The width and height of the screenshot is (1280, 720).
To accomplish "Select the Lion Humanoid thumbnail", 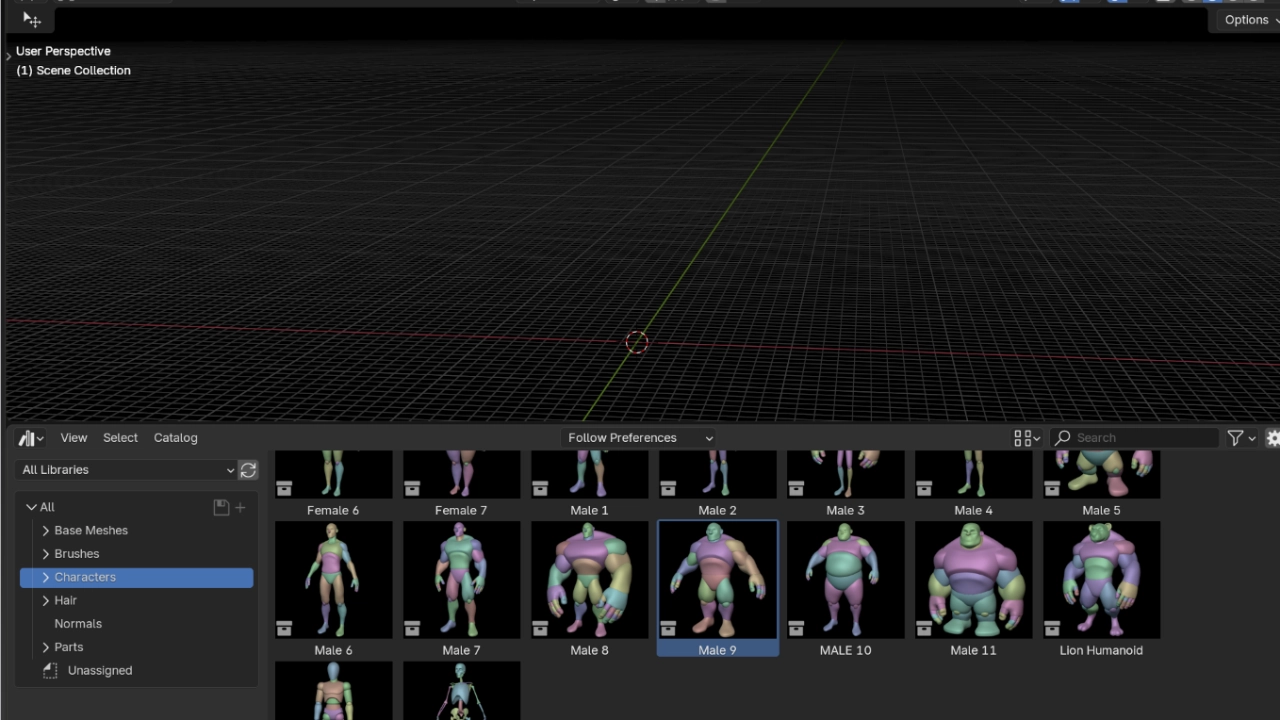I will (1101, 580).
